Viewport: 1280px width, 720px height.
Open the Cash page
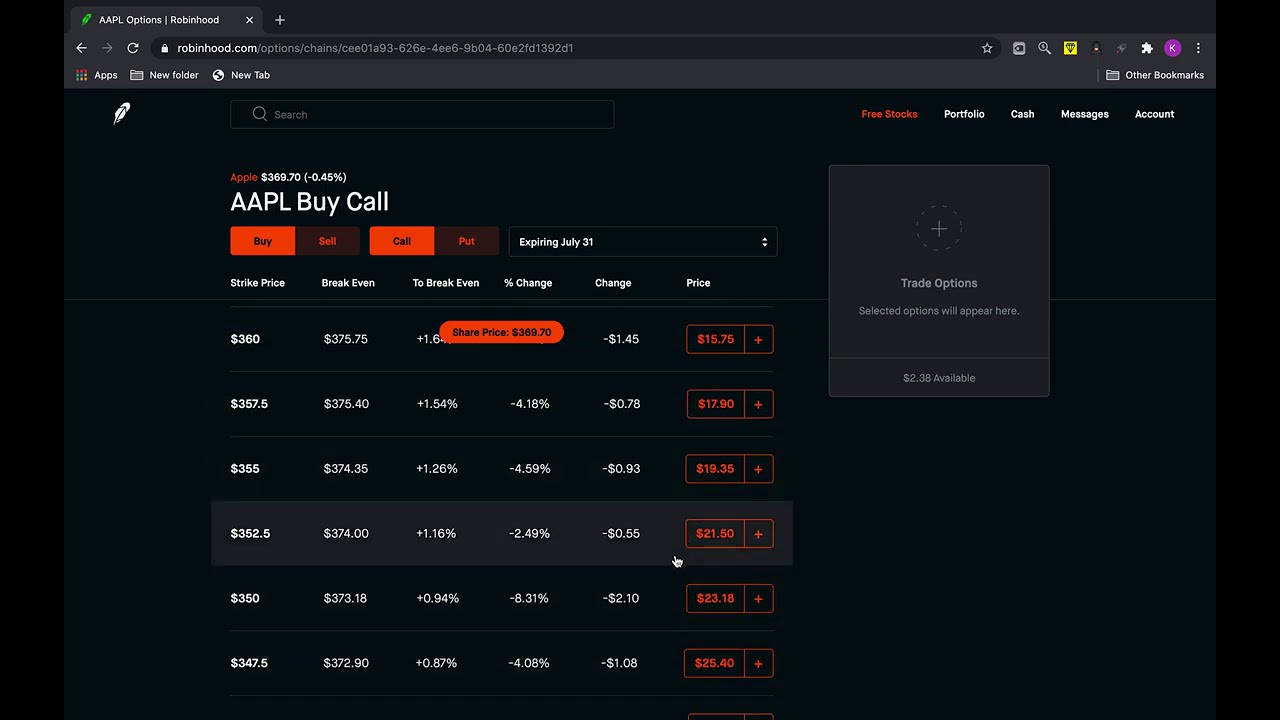pyautogui.click(x=1022, y=114)
